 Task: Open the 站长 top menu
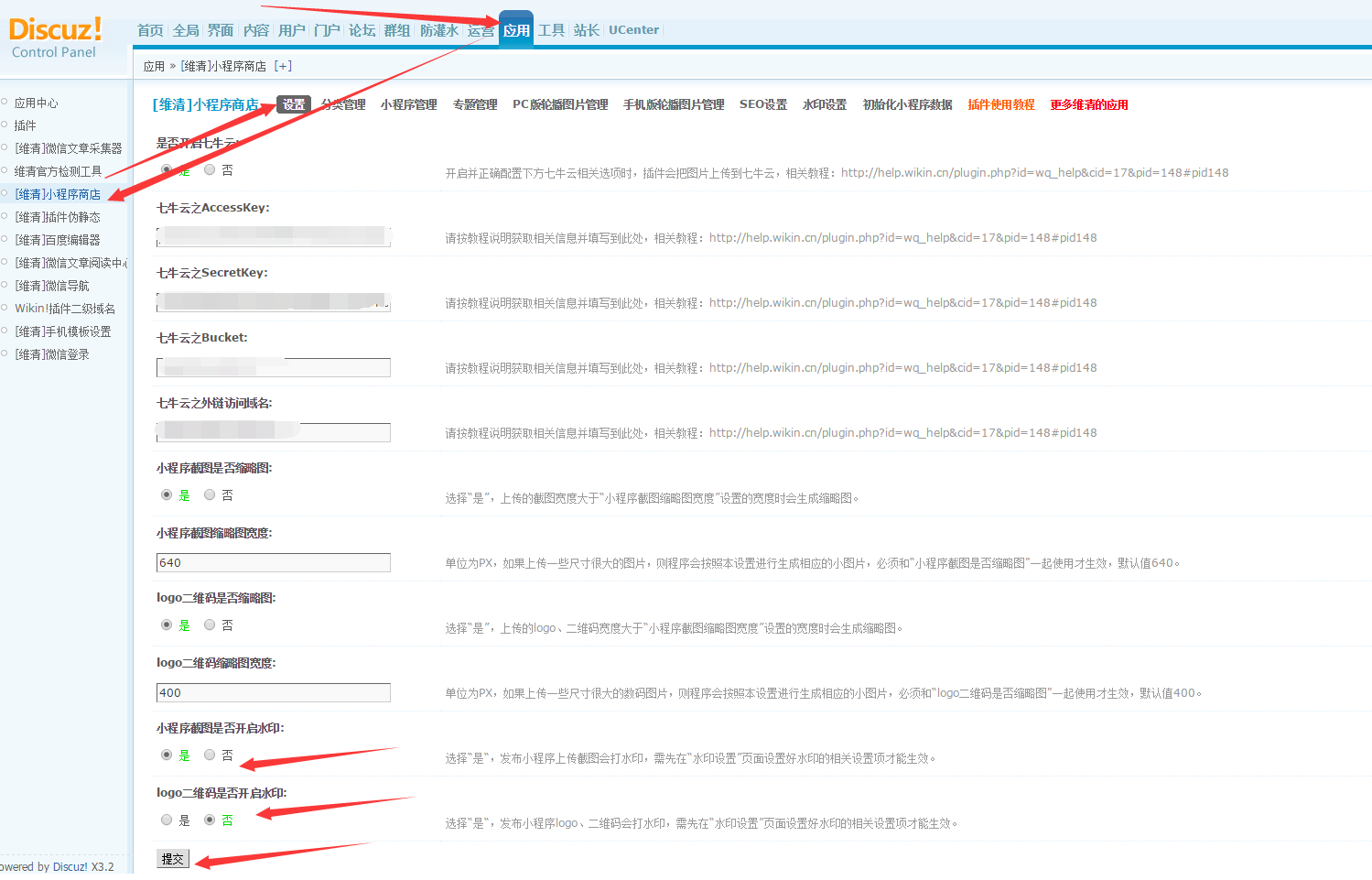(587, 30)
